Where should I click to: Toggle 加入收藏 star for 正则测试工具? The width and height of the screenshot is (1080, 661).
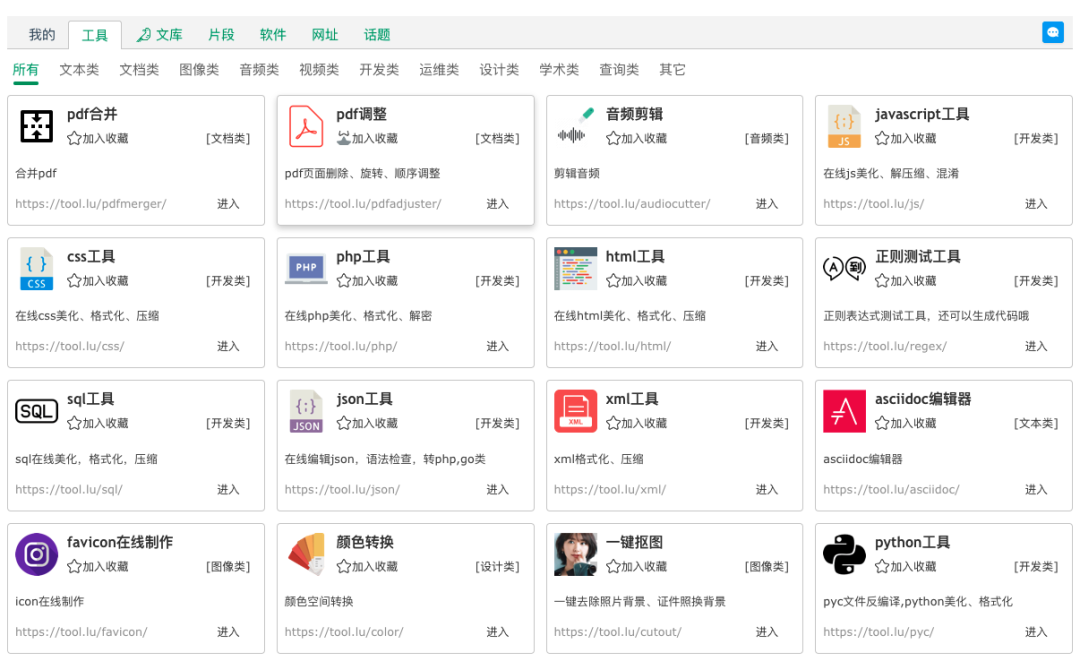pos(882,281)
